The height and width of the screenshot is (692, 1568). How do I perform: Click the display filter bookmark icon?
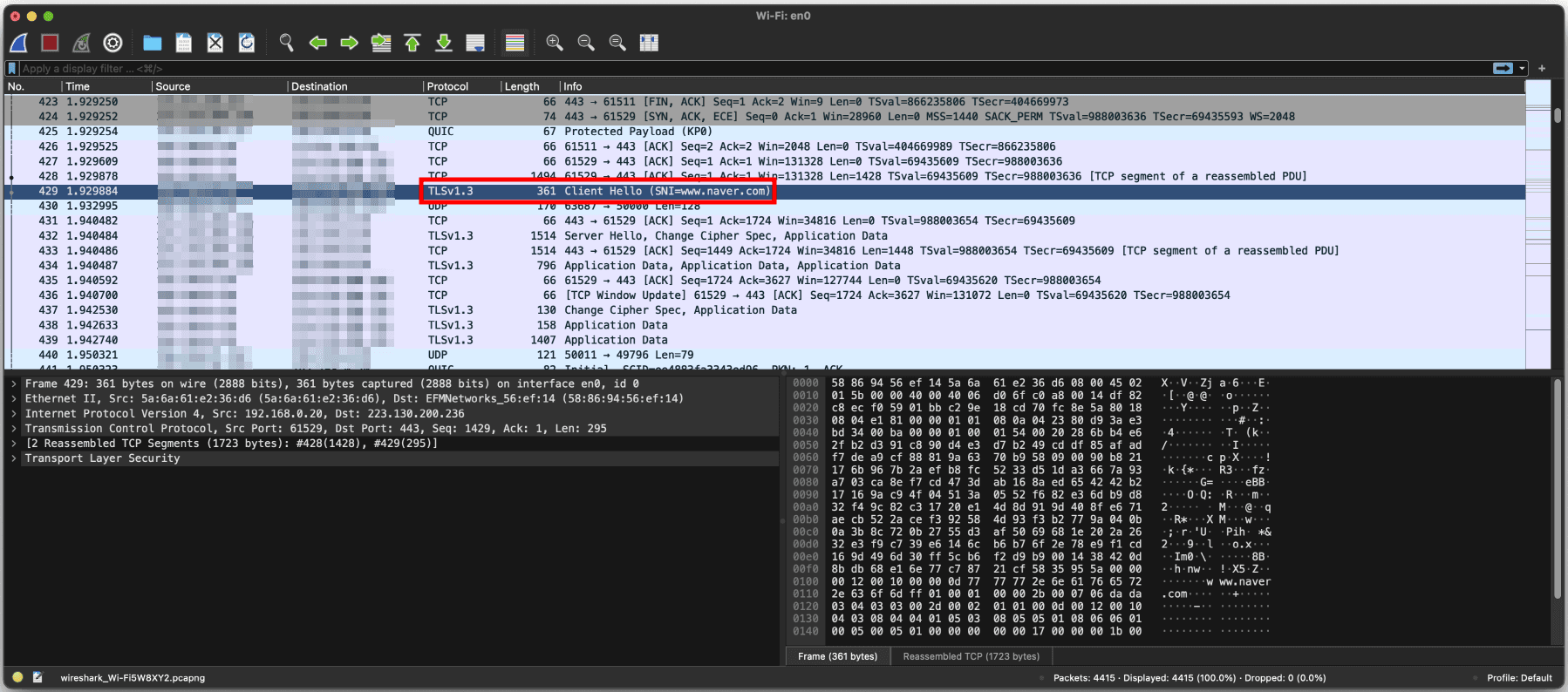(12, 68)
